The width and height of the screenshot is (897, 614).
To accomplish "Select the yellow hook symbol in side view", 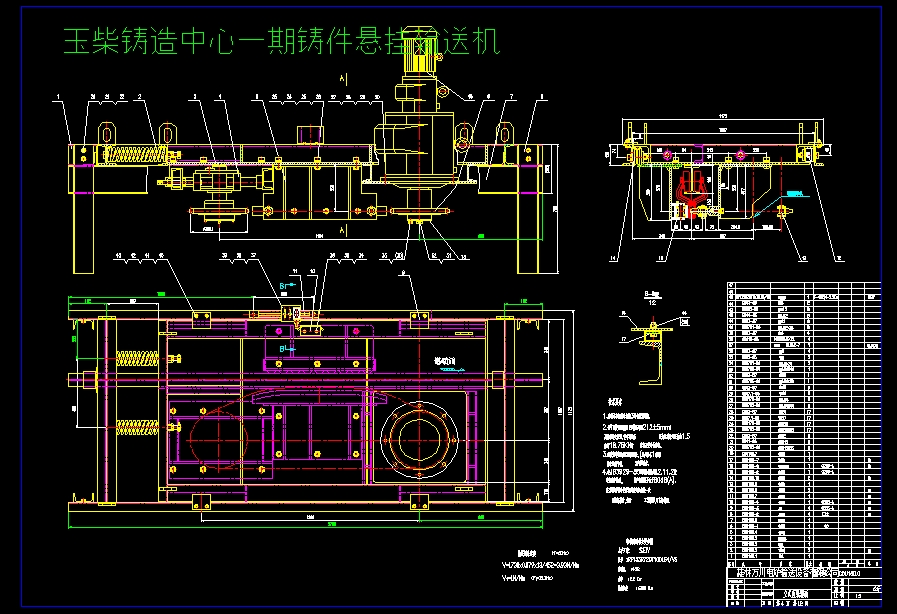I will tap(782, 211).
